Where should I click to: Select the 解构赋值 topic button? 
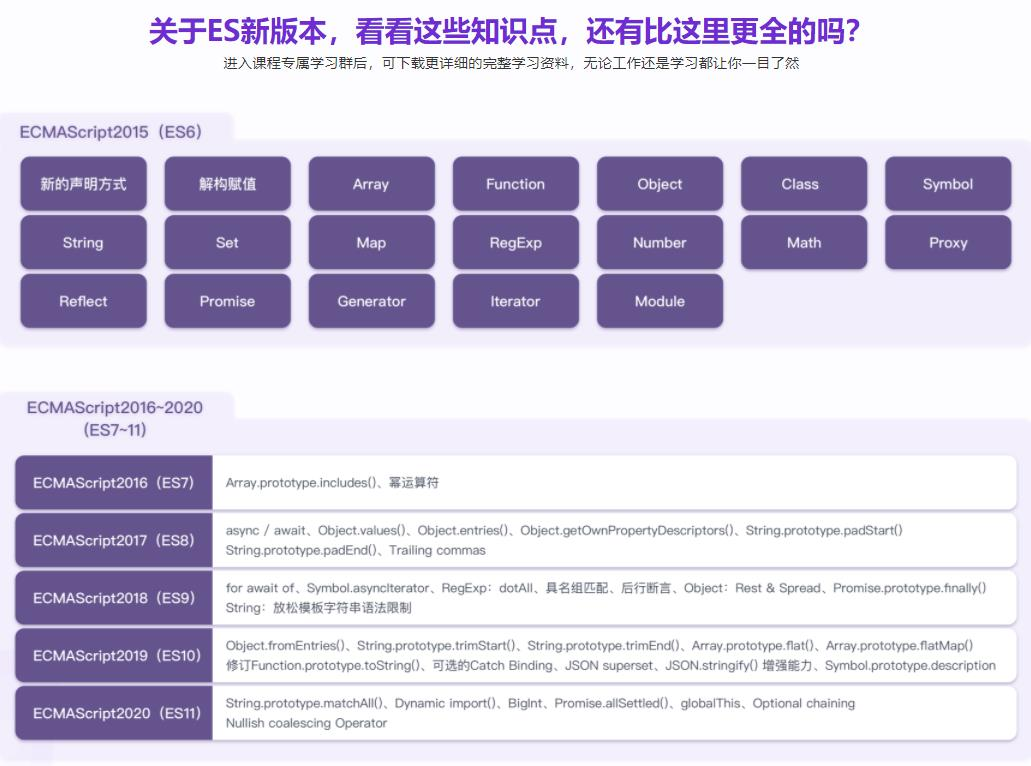(227, 184)
